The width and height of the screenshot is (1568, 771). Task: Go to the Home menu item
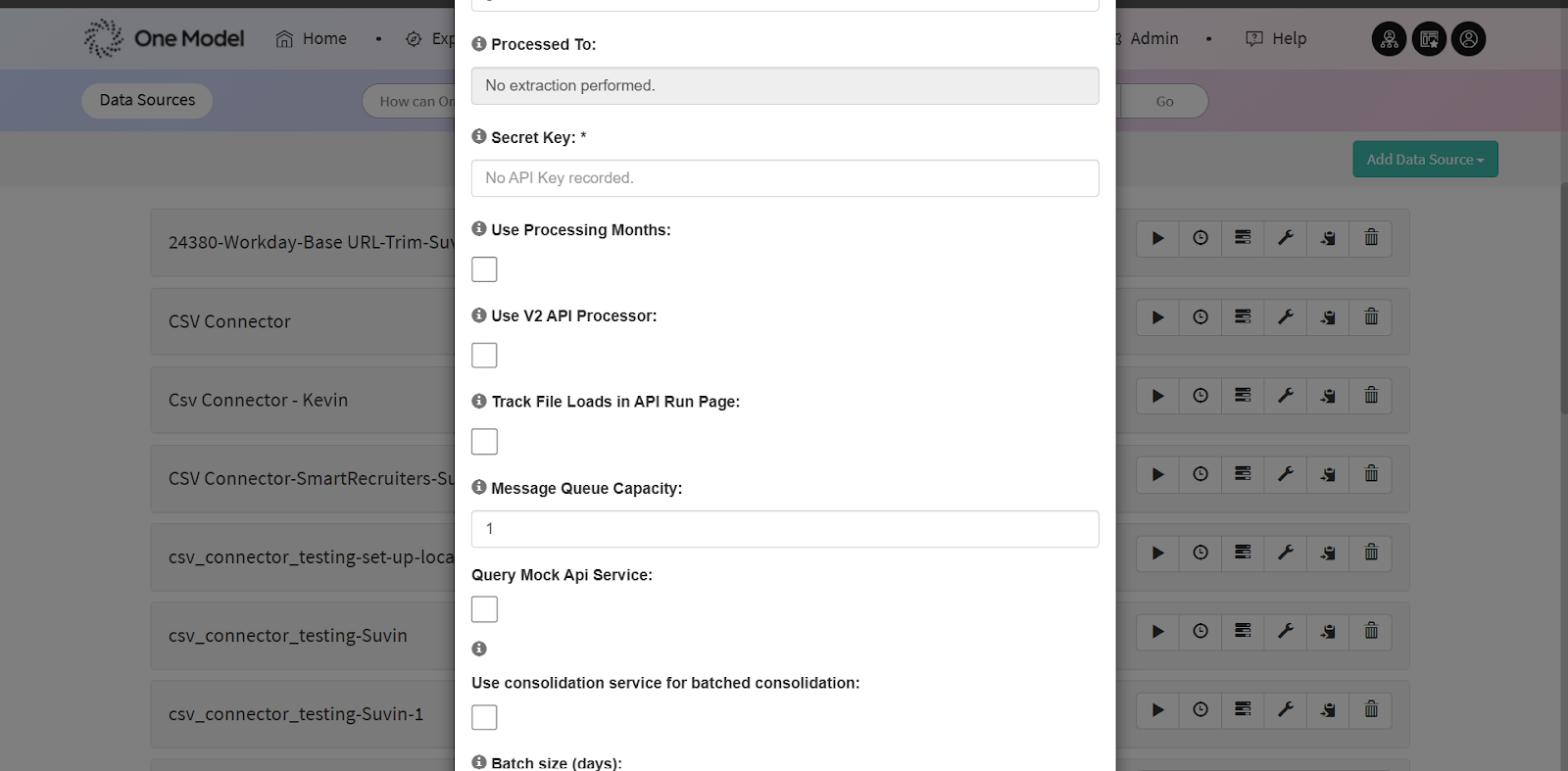(312, 39)
